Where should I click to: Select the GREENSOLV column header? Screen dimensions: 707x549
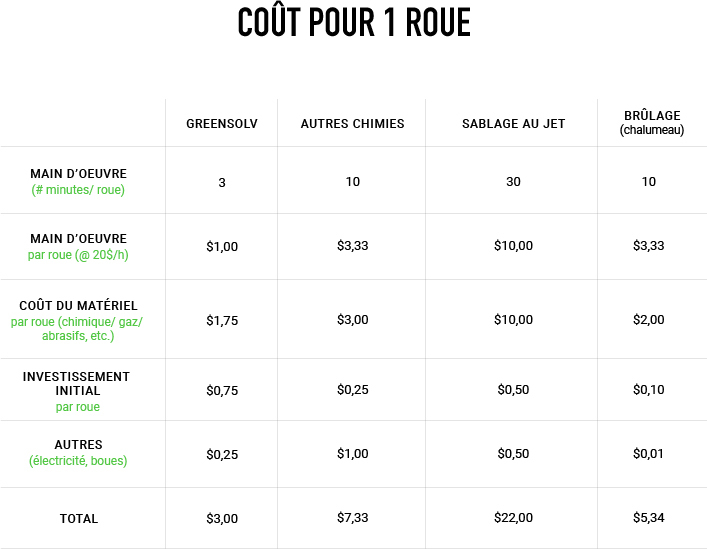point(221,124)
